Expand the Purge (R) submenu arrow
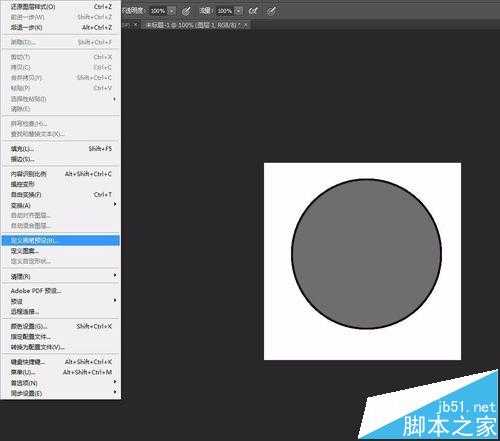This screenshot has height=441, width=500. [115, 276]
